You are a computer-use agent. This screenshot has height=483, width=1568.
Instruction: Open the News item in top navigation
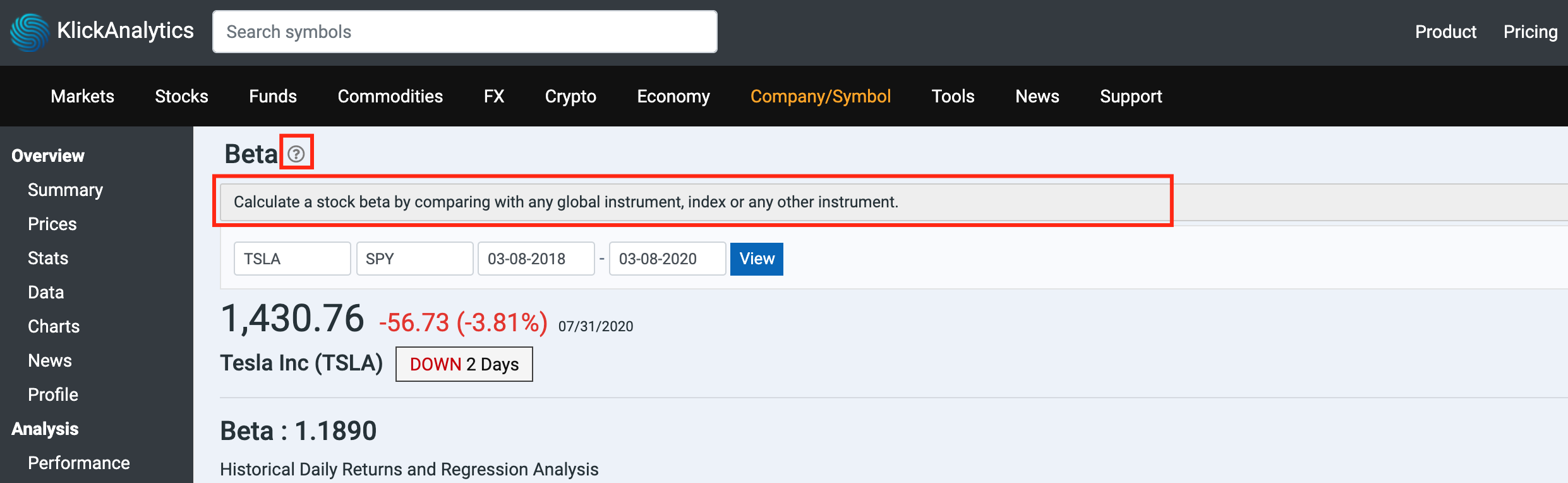[1037, 96]
